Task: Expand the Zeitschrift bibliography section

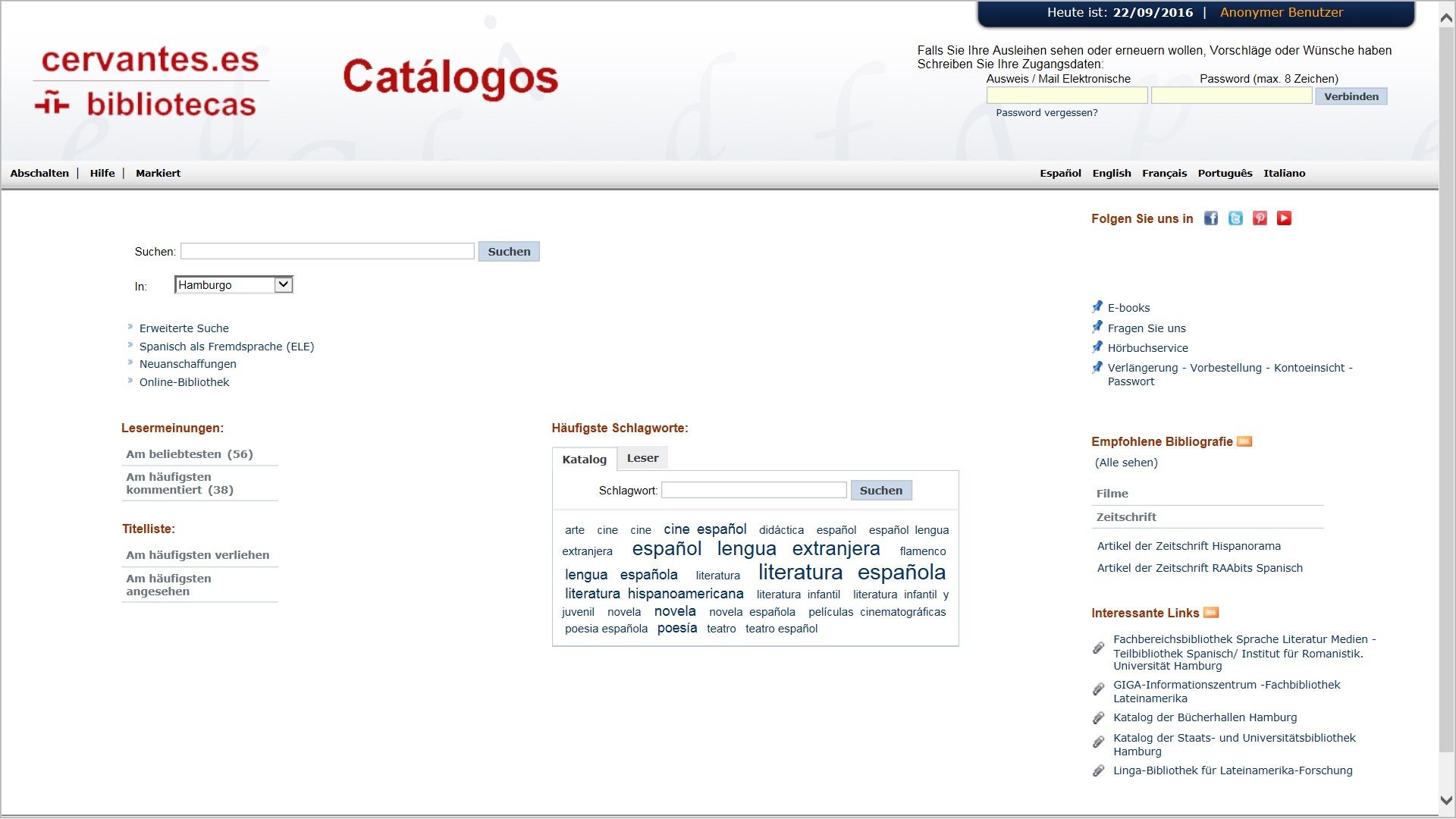Action: tap(1126, 517)
